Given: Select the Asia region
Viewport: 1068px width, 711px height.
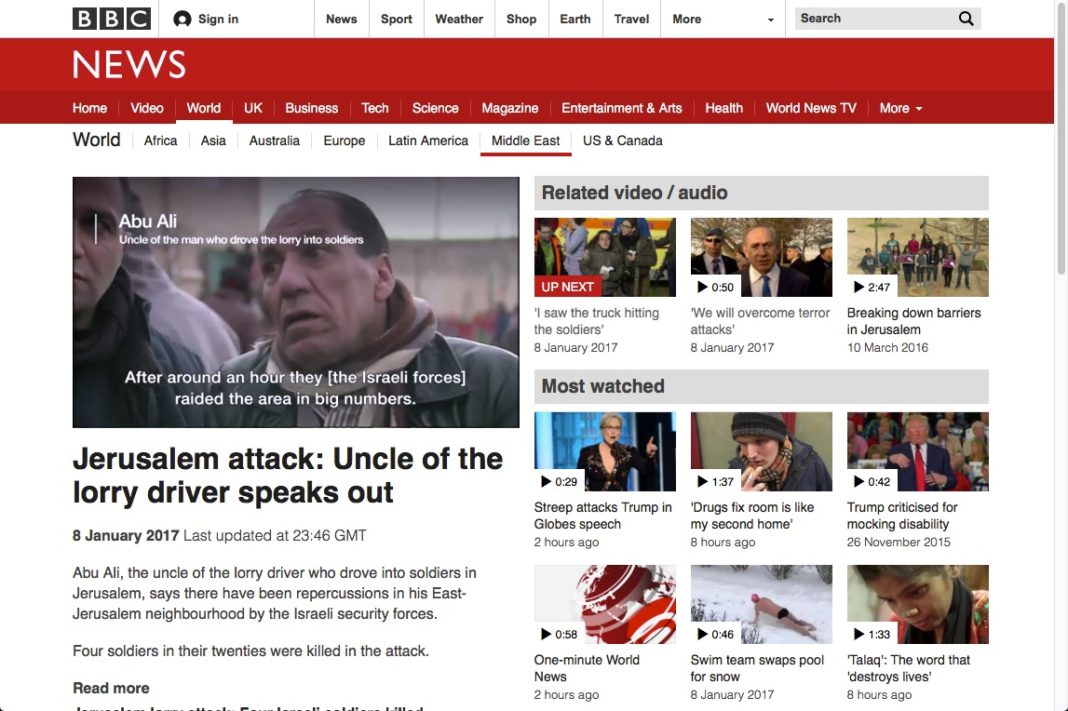Looking at the screenshot, I should (x=213, y=141).
